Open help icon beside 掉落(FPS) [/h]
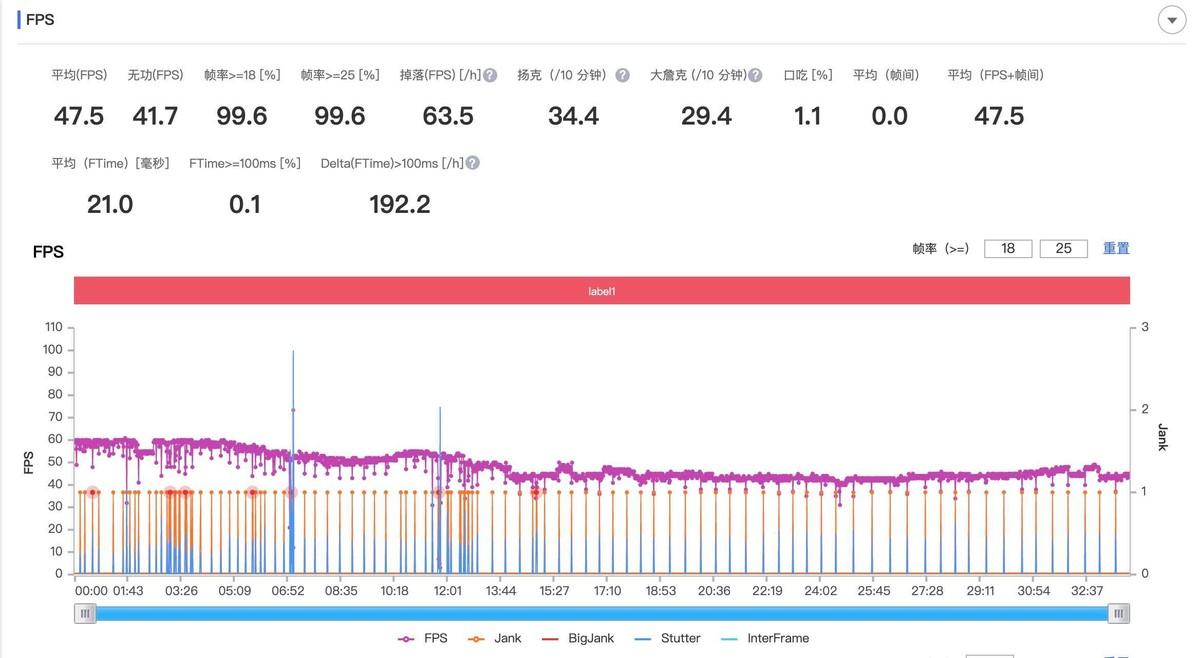1200x658 pixels. 490,75
